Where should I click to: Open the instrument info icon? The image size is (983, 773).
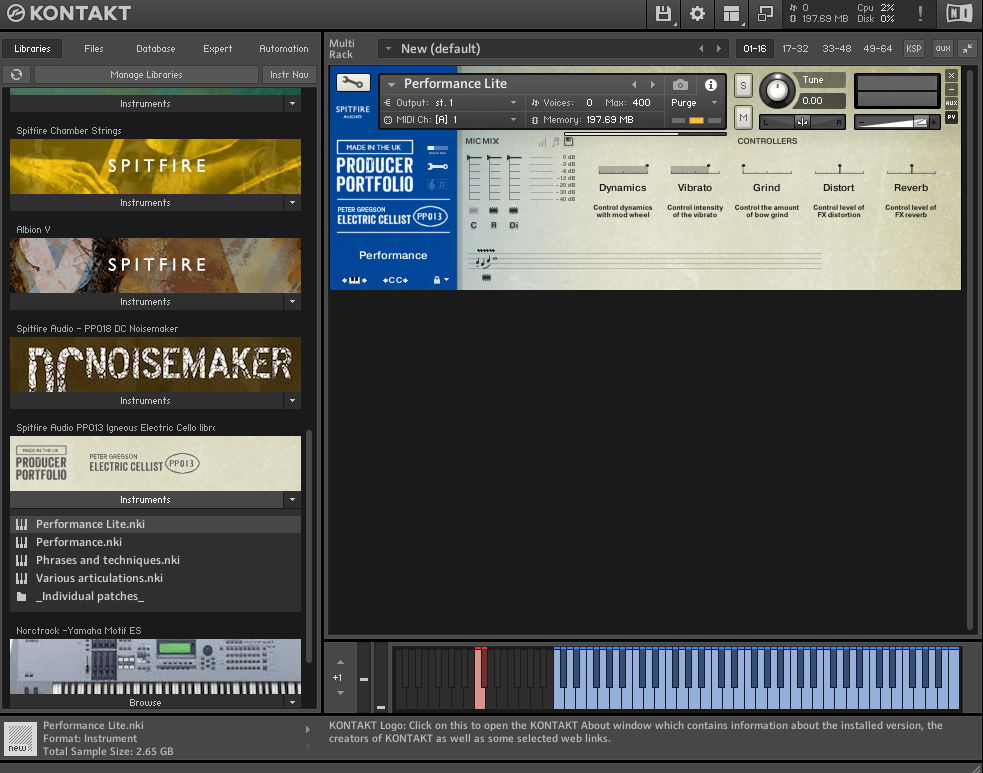711,85
